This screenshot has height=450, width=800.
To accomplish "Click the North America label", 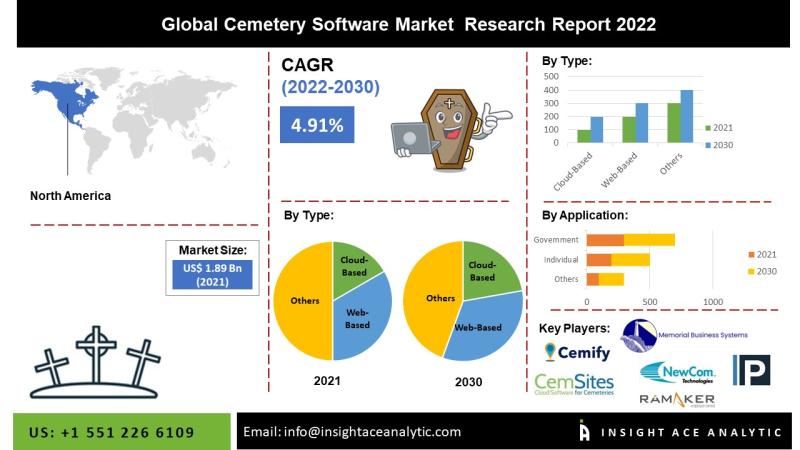I will (70, 196).
